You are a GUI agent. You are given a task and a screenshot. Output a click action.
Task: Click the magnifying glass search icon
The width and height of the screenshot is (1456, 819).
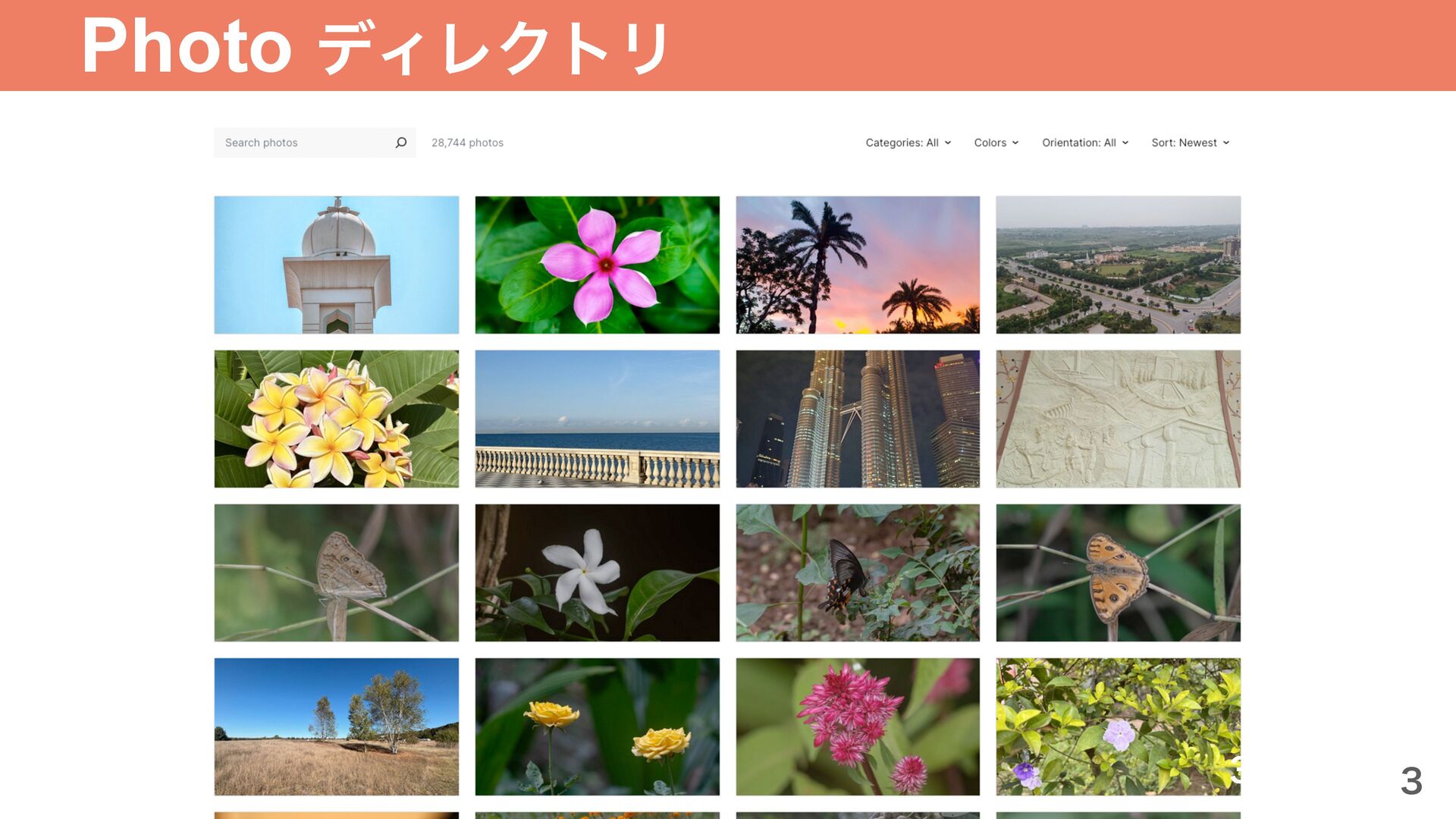pyautogui.click(x=401, y=143)
